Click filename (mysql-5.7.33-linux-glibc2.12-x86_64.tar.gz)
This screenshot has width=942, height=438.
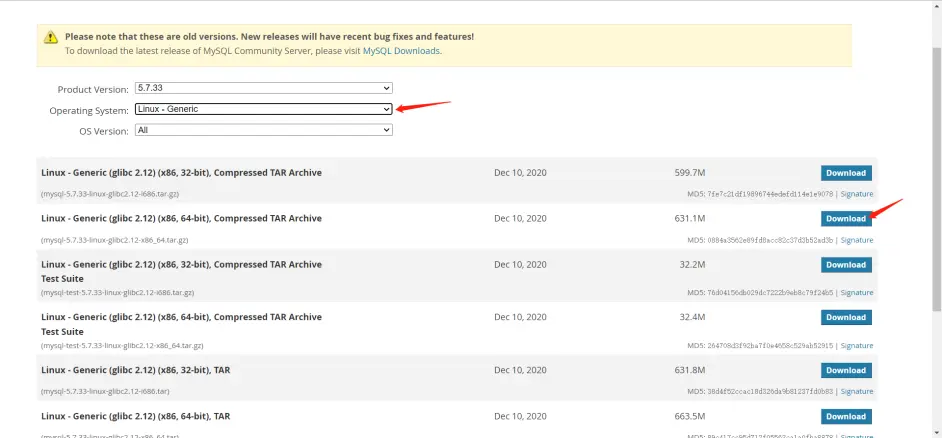pos(115,240)
